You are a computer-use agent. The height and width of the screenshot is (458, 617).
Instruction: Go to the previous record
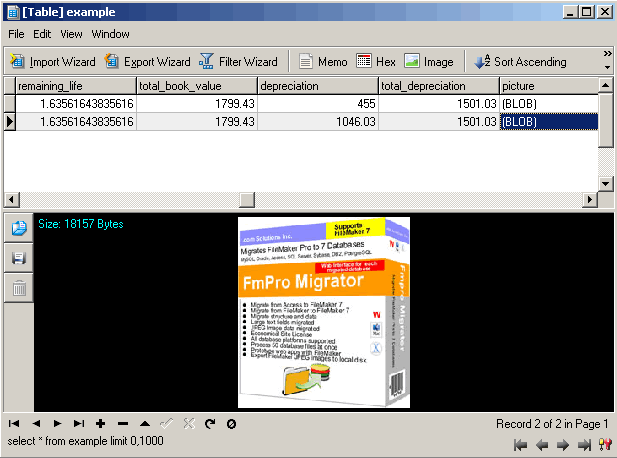pyautogui.click(x=36, y=423)
